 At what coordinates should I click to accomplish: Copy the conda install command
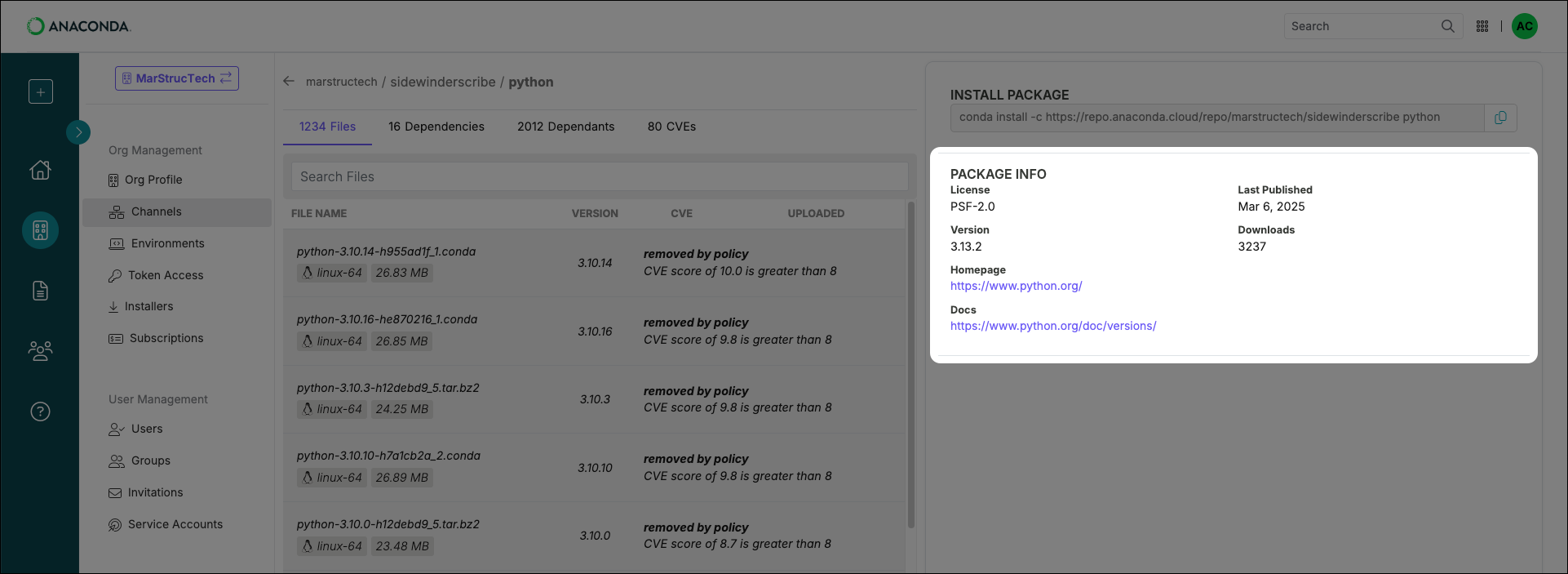pyautogui.click(x=1500, y=118)
